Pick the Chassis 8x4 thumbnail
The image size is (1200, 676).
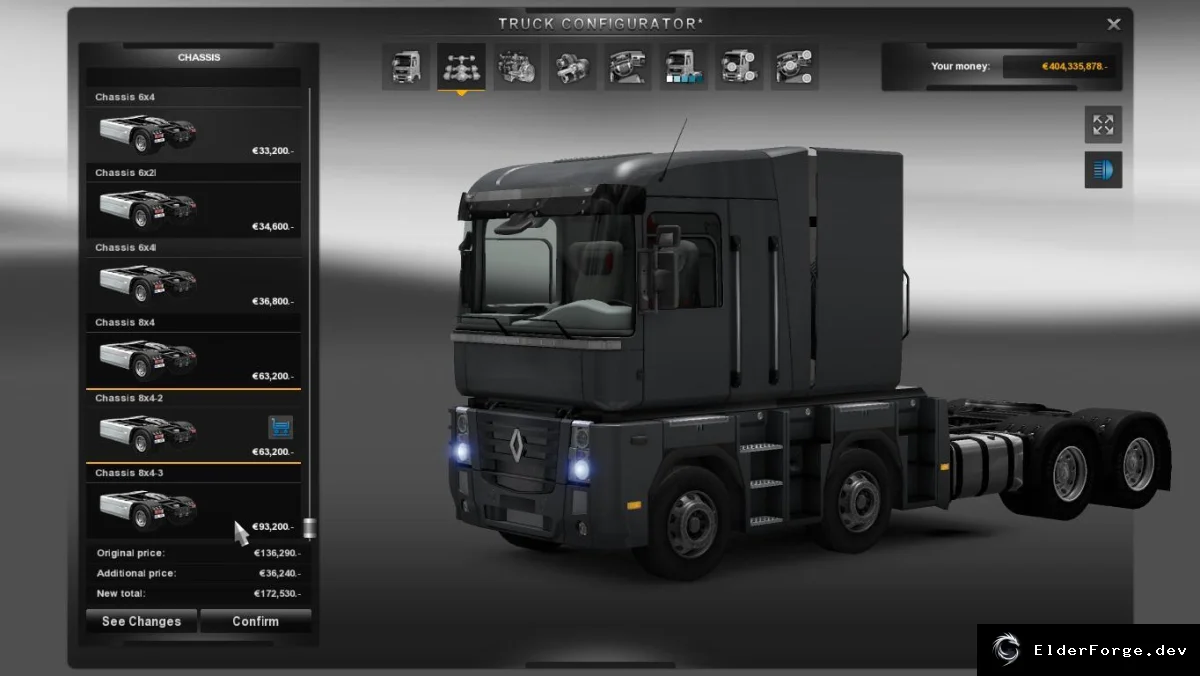coord(147,358)
